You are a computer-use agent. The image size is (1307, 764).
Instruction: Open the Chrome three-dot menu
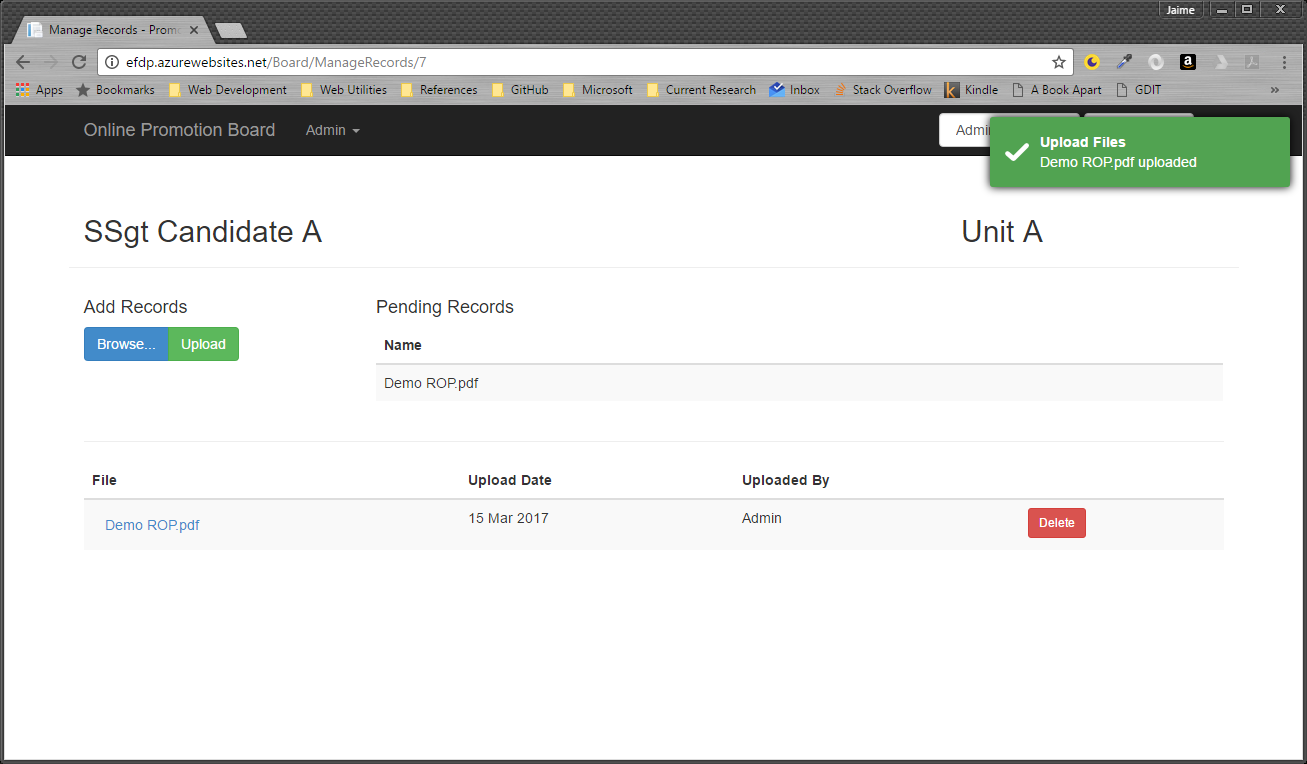click(x=1284, y=62)
